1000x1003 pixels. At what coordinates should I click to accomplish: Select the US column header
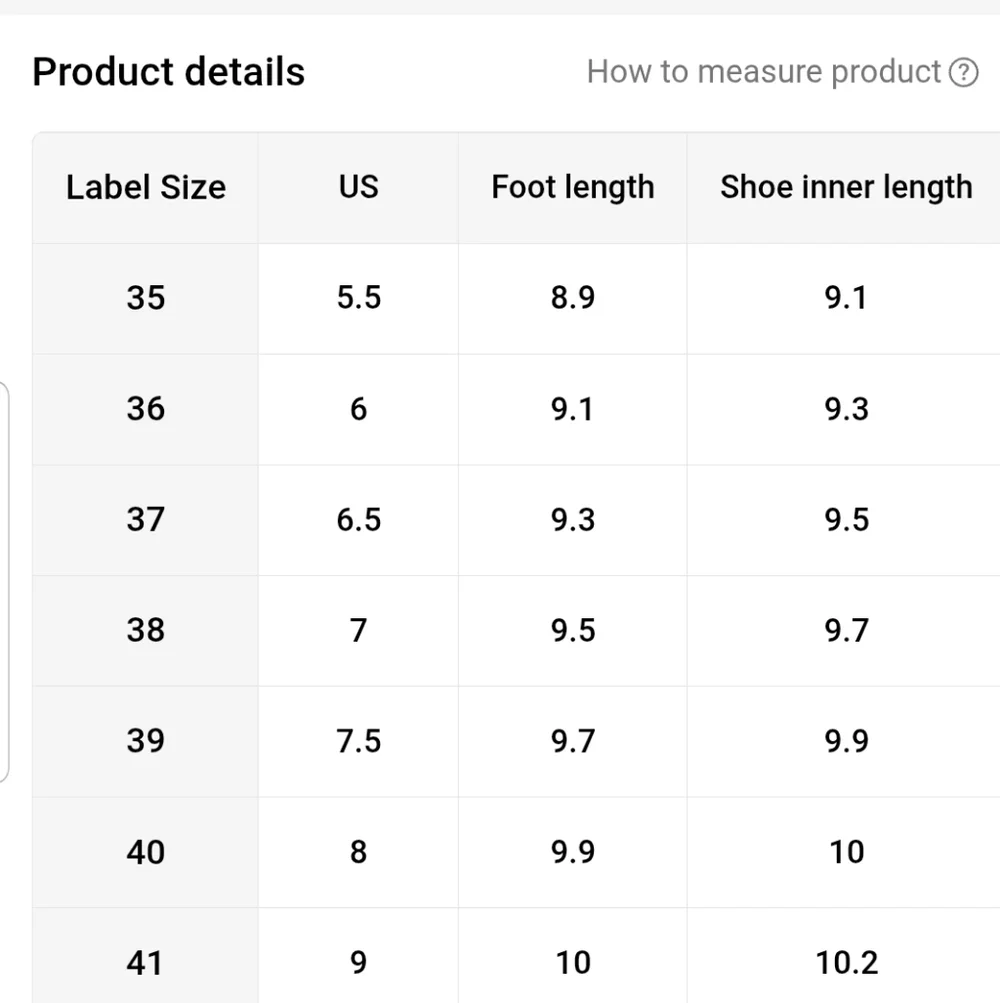[x=357, y=187]
